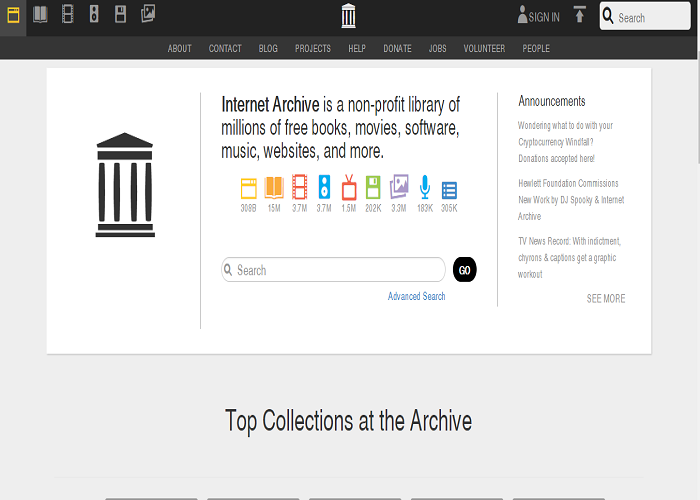Click the Internet Archive logo in the black header
The image size is (700, 500).
348,16
